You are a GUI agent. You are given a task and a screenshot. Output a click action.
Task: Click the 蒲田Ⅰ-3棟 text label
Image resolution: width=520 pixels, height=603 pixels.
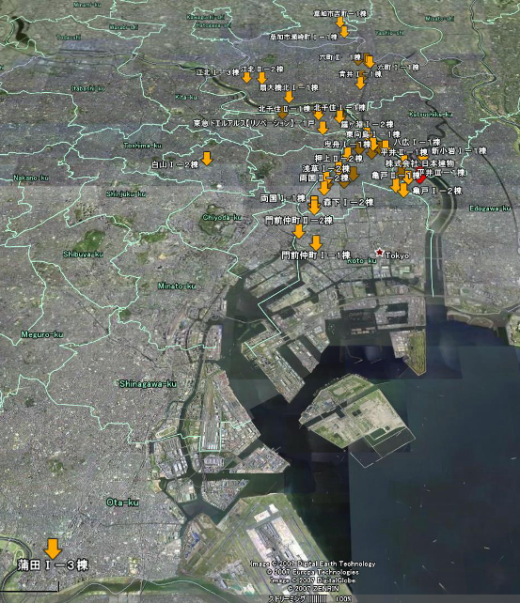tap(53, 565)
